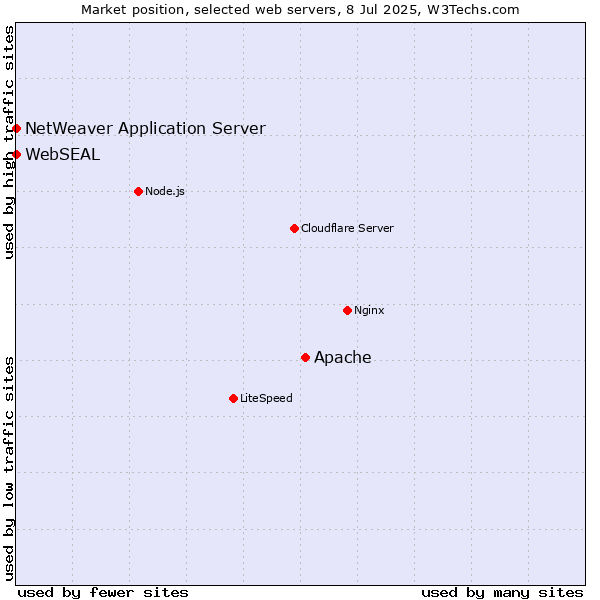The height and width of the screenshot is (600, 600).
Task: Click the chart title 'Market position, selected web servers'
Action: pos(210,10)
